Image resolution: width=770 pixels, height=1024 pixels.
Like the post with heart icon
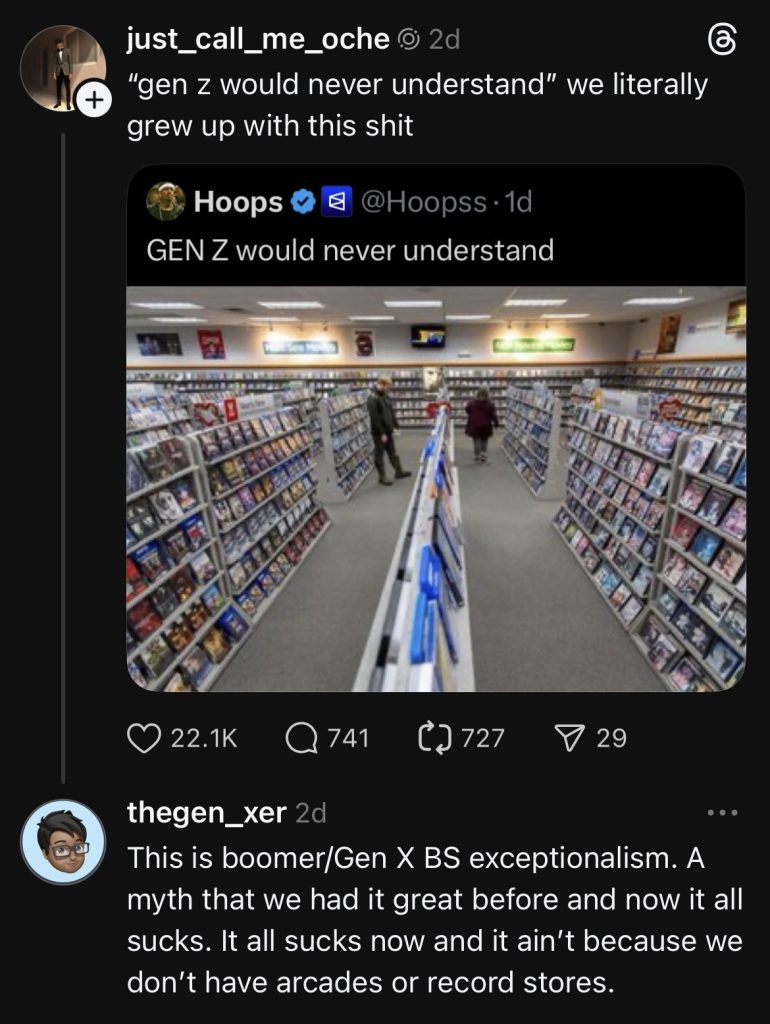tap(145, 738)
